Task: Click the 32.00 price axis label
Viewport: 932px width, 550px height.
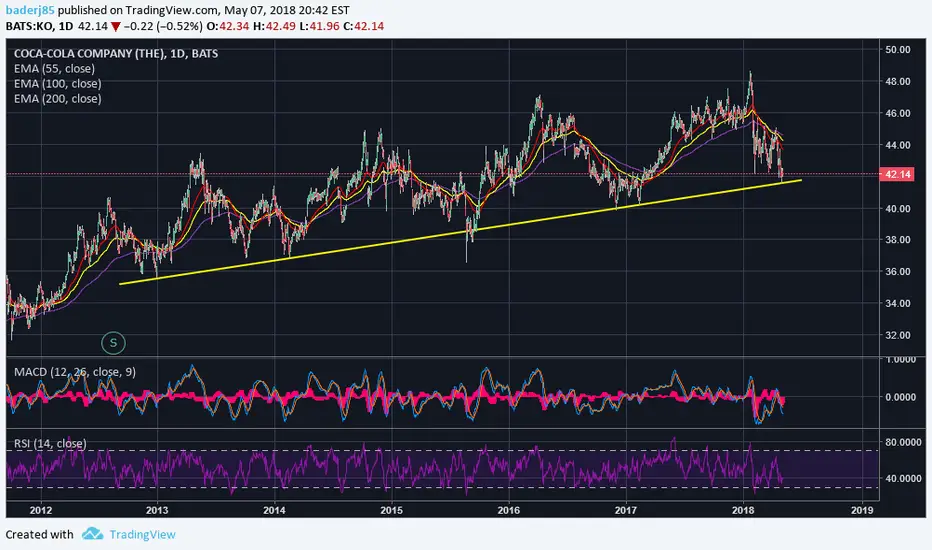Action: [x=898, y=335]
